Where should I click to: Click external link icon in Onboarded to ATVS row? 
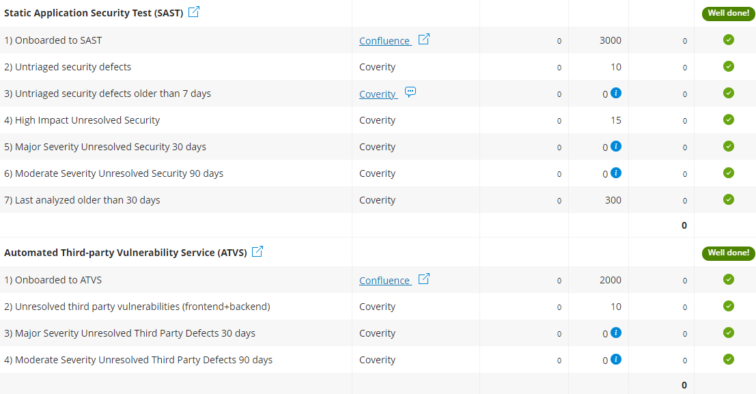423,279
